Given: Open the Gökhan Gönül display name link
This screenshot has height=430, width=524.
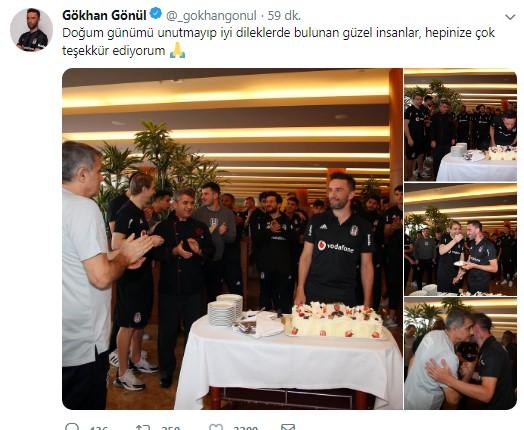Looking at the screenshot, I should pos(104,15).
